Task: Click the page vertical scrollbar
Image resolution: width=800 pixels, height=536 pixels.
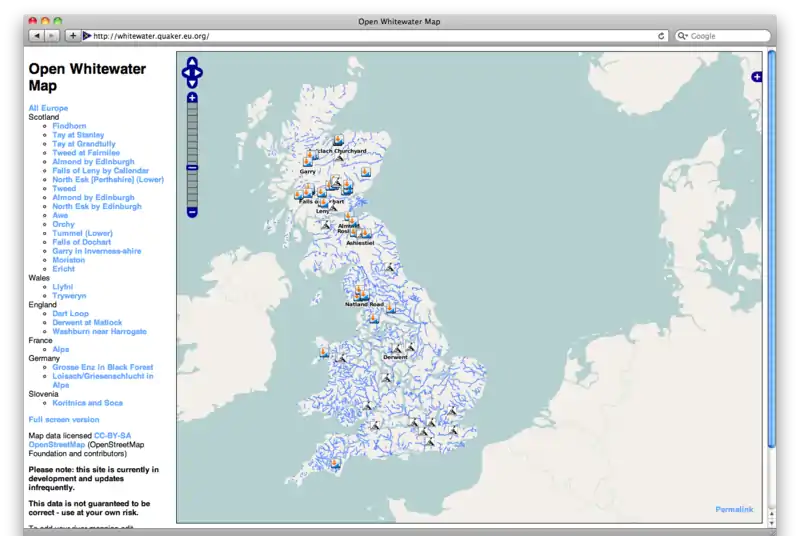Action: [x=771, y=250]
